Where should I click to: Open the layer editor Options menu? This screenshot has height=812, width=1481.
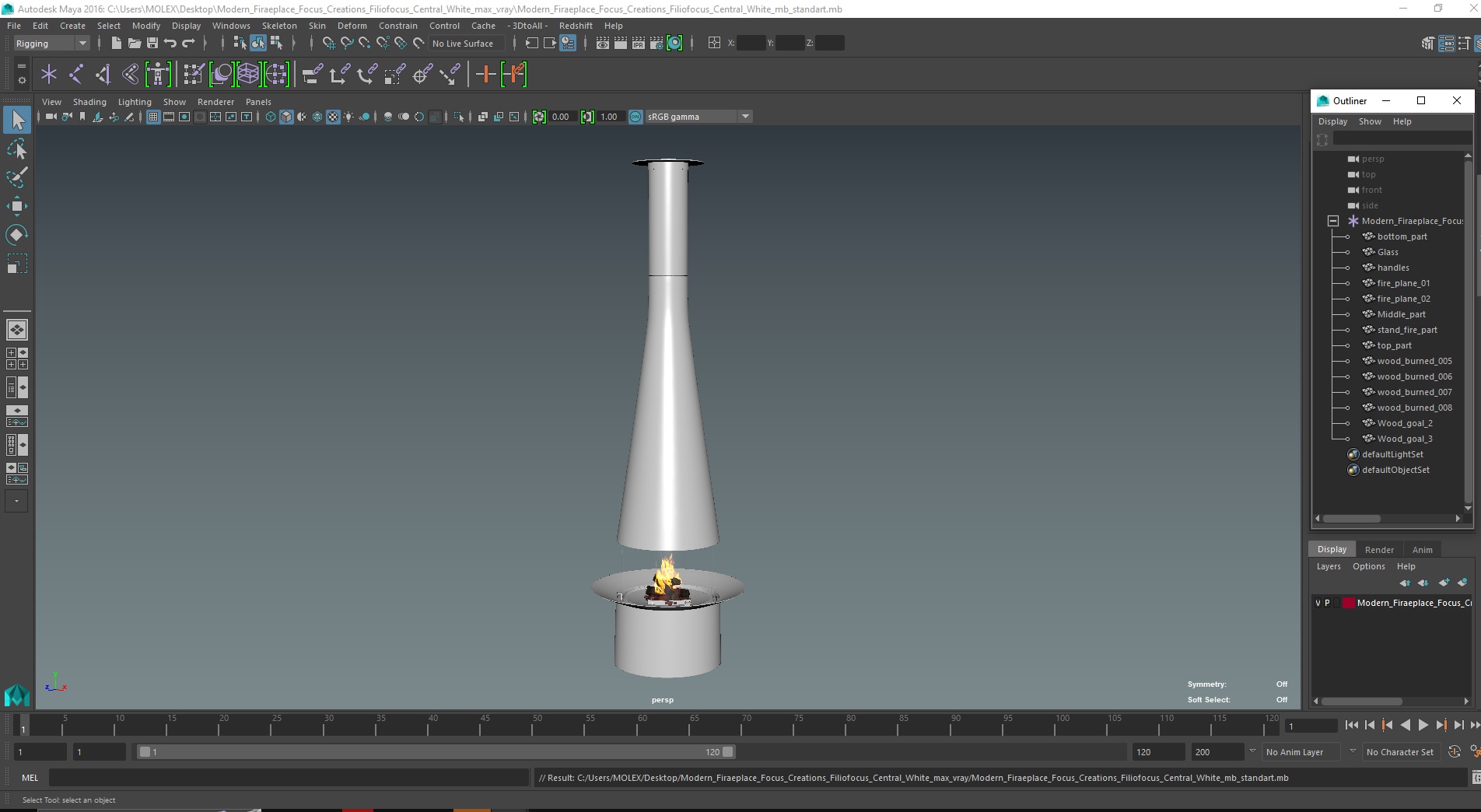pyautogui.click(x=1368, y=566)
